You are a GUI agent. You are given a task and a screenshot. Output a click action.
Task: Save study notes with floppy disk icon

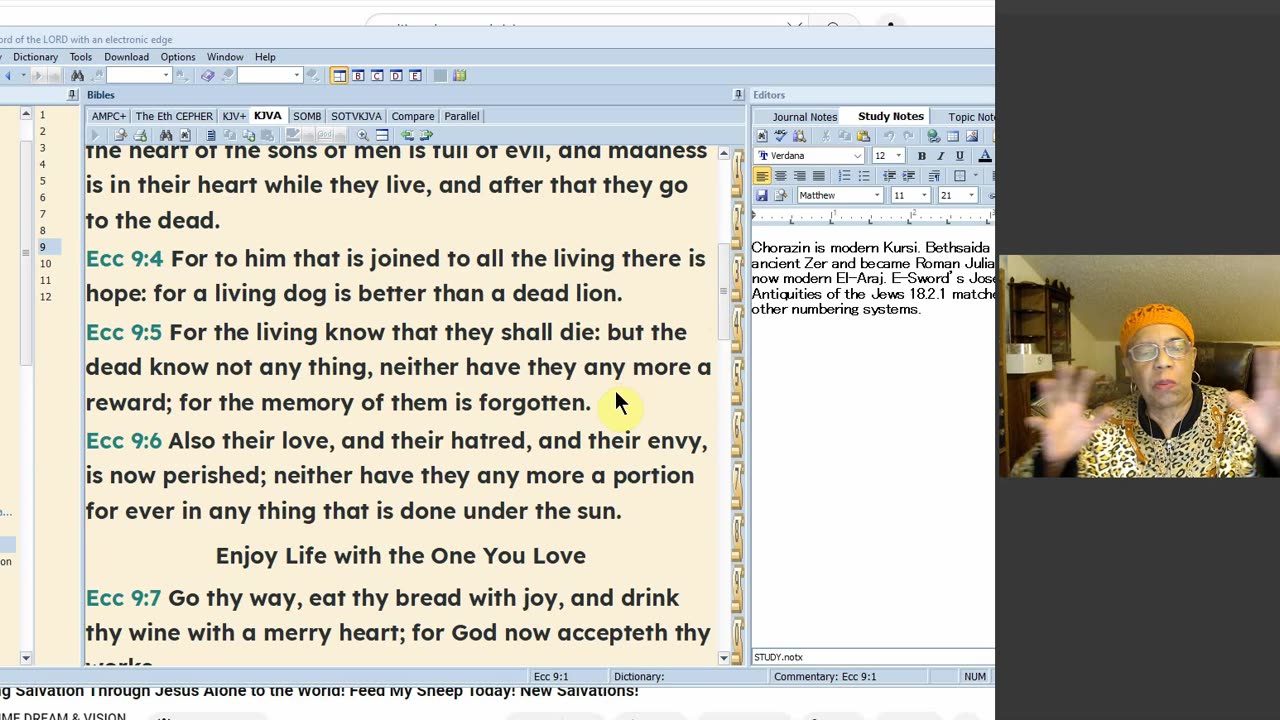click(762, 195)
